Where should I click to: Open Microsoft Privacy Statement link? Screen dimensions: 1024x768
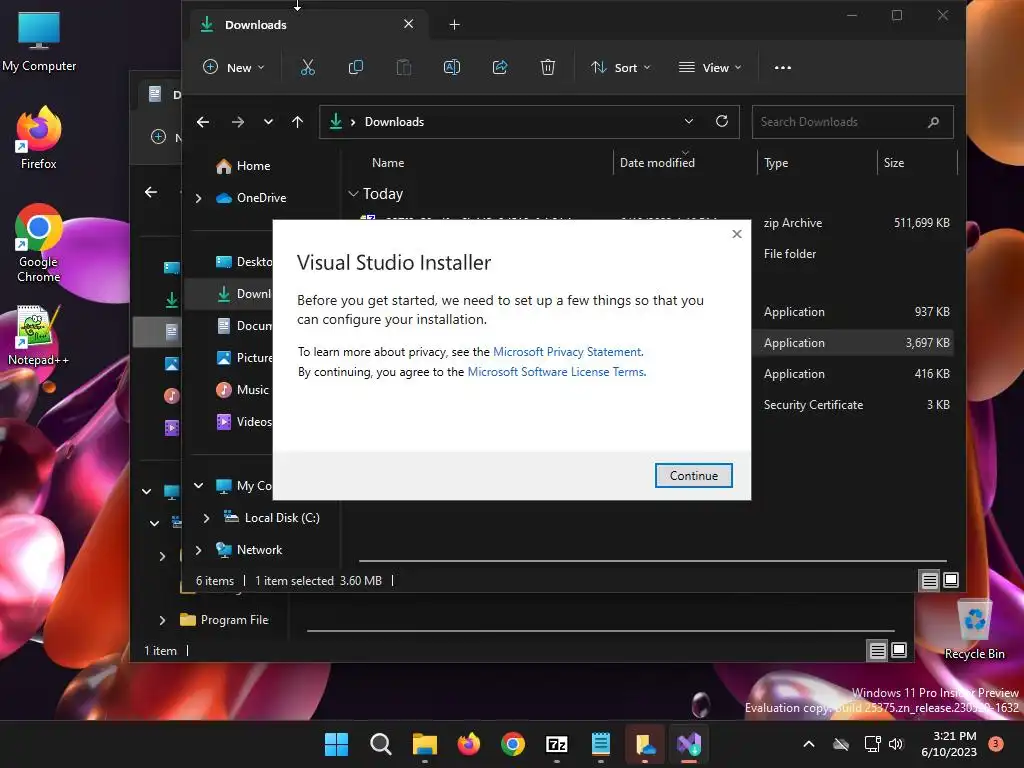click(x=568, y=352)
